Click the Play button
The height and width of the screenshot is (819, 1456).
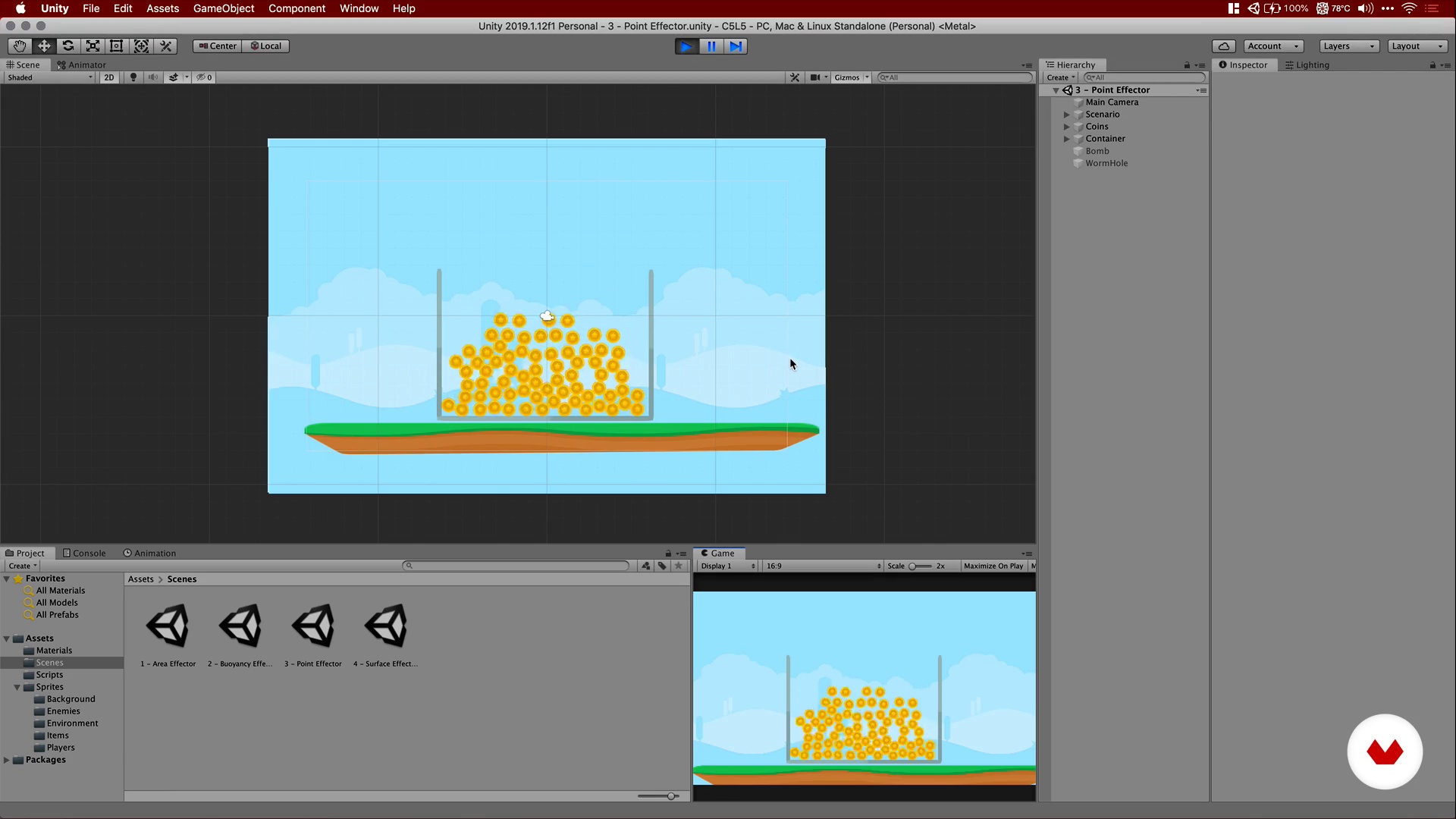(686, 46)
